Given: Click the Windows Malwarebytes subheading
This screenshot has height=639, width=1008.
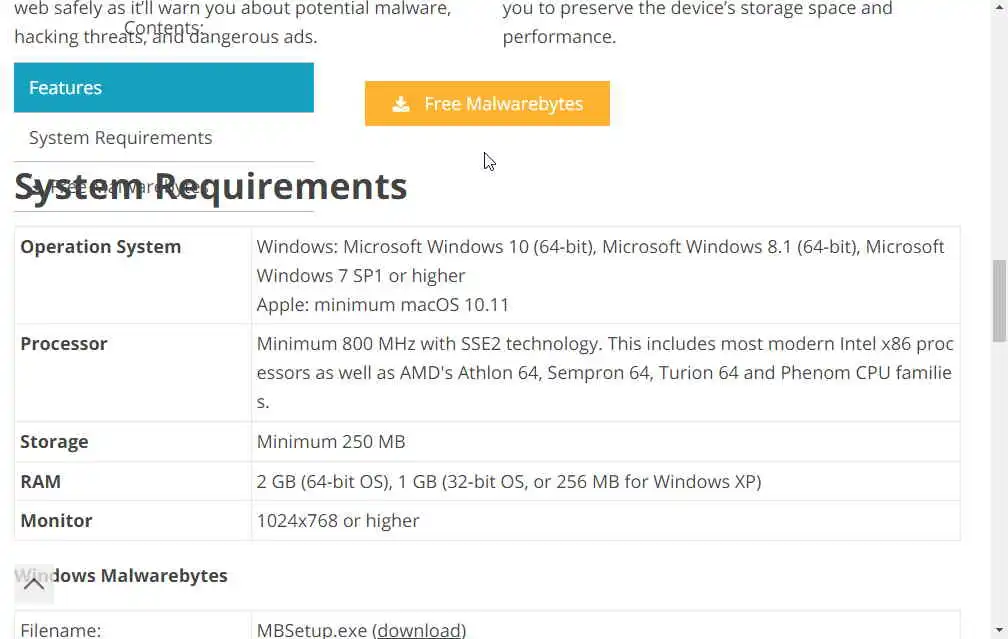Looking at the screenshot, I should click(140, 576).
